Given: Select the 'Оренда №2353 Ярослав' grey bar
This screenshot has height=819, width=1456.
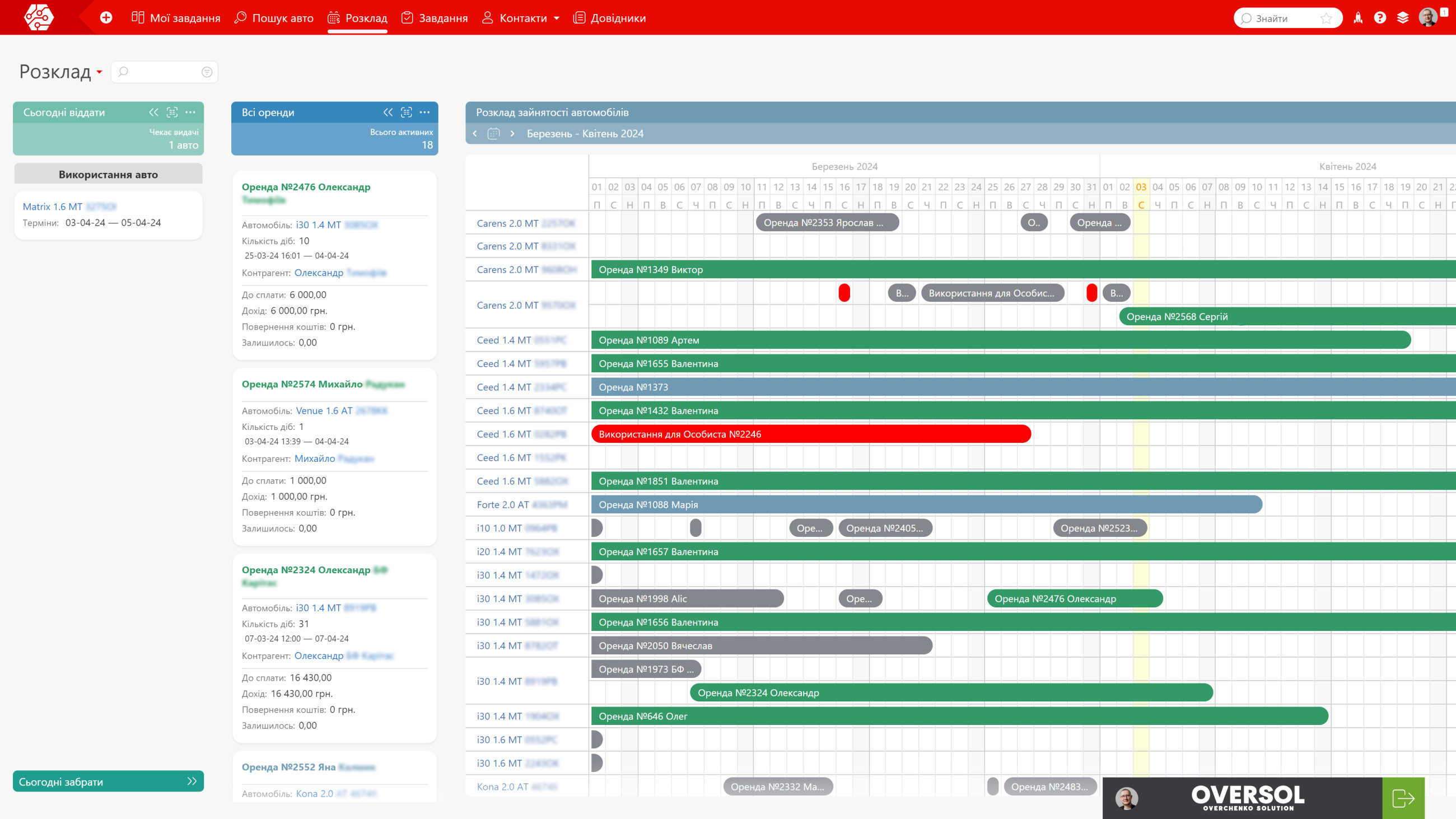Looking at the screenshot, I should click(x=828, y=223).
